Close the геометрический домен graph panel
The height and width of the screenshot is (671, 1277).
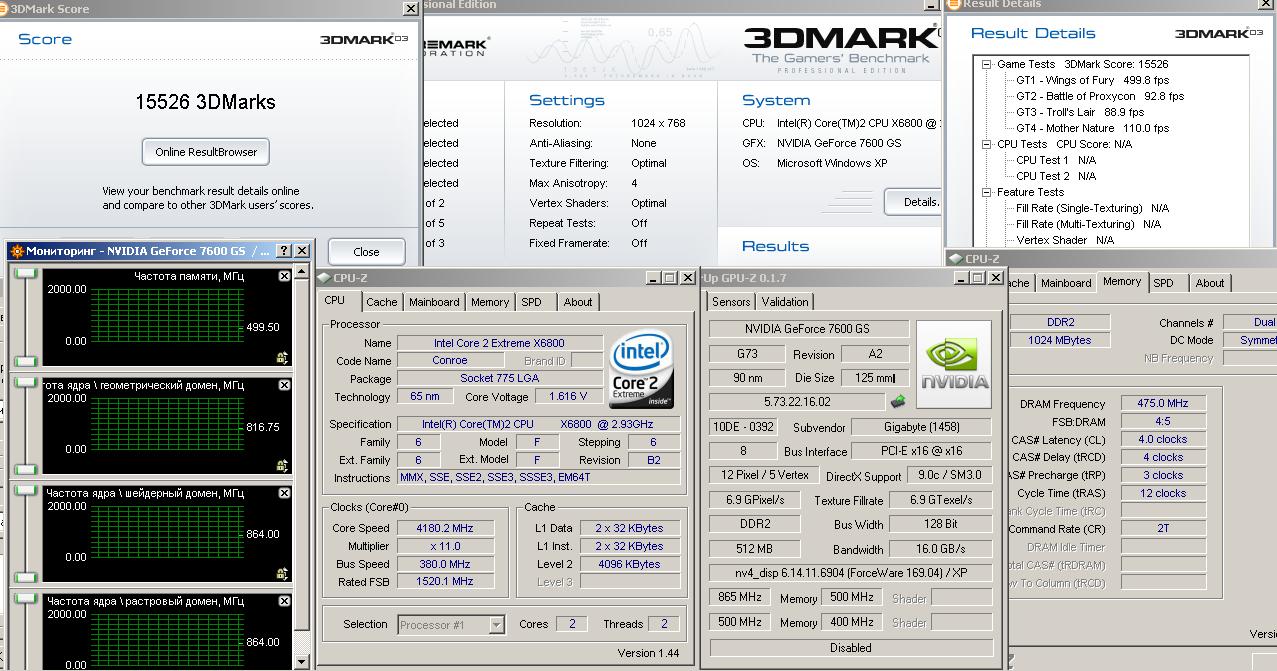[x=284, y=385]
